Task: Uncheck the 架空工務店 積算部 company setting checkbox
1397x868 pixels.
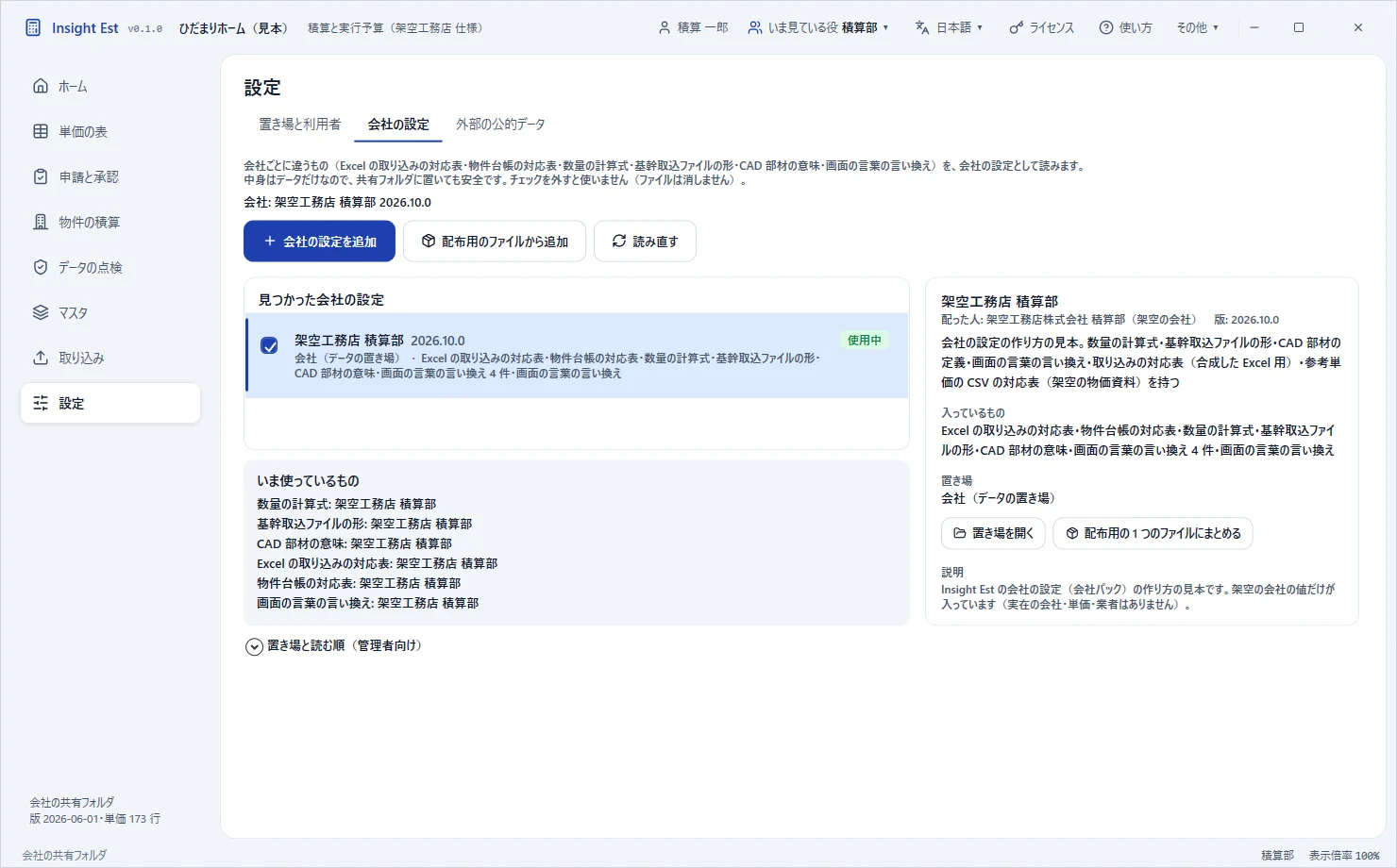Action: [269, 345]
